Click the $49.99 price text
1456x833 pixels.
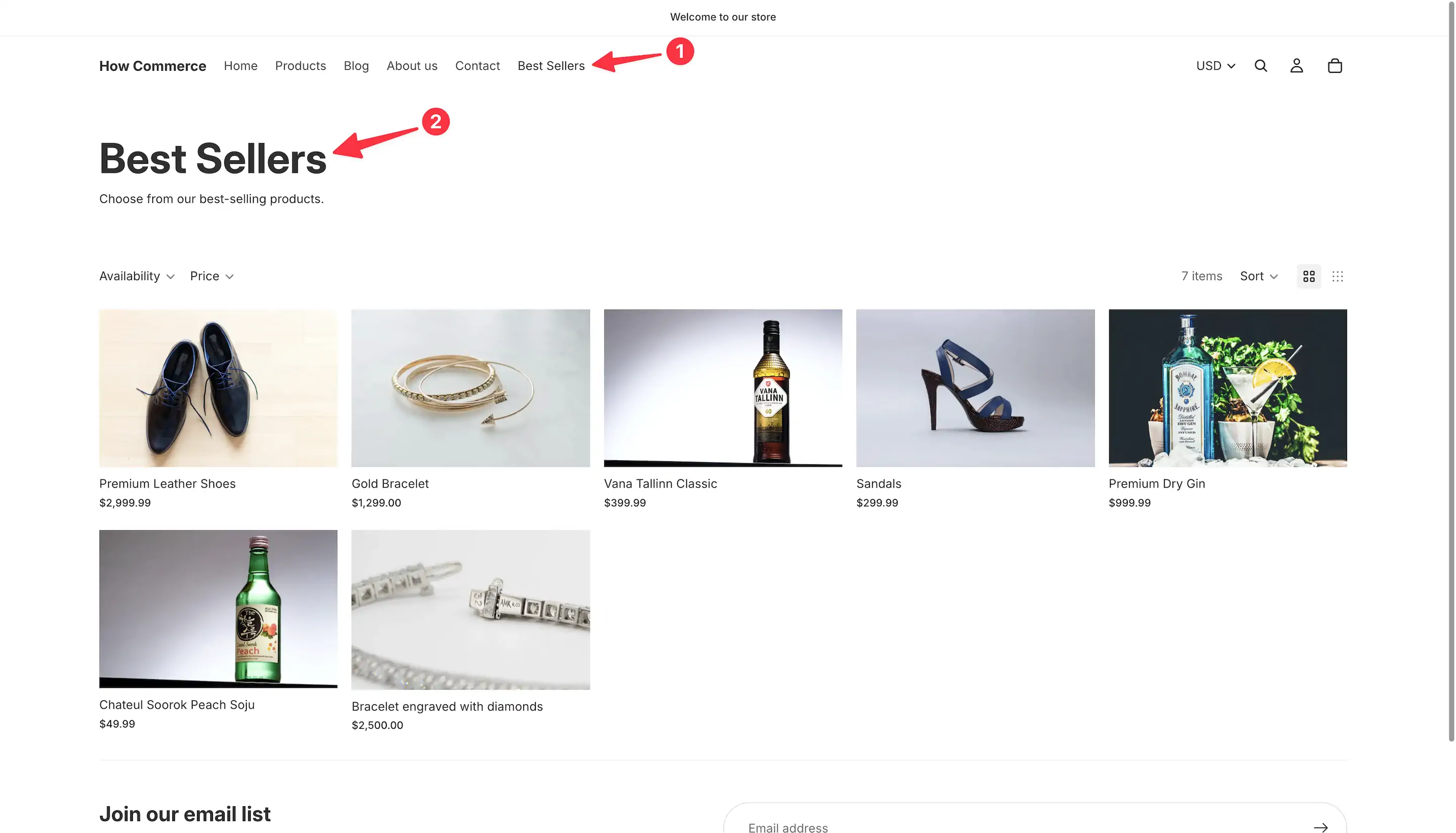coord(117,724)
